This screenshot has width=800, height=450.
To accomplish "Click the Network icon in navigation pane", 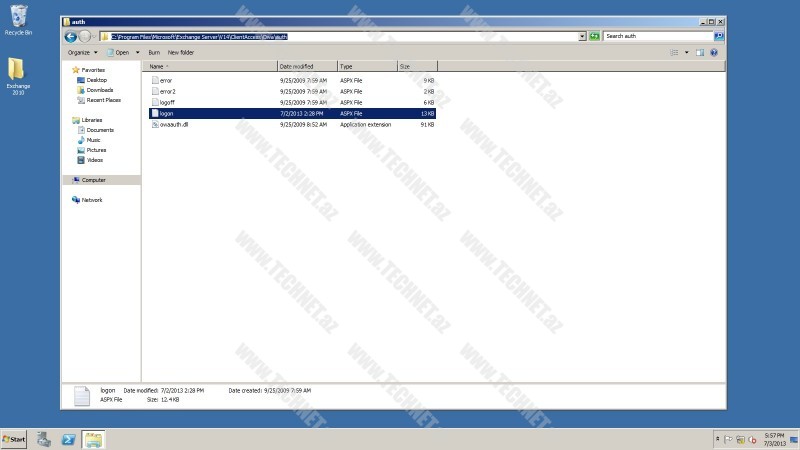I will [76, 200].
